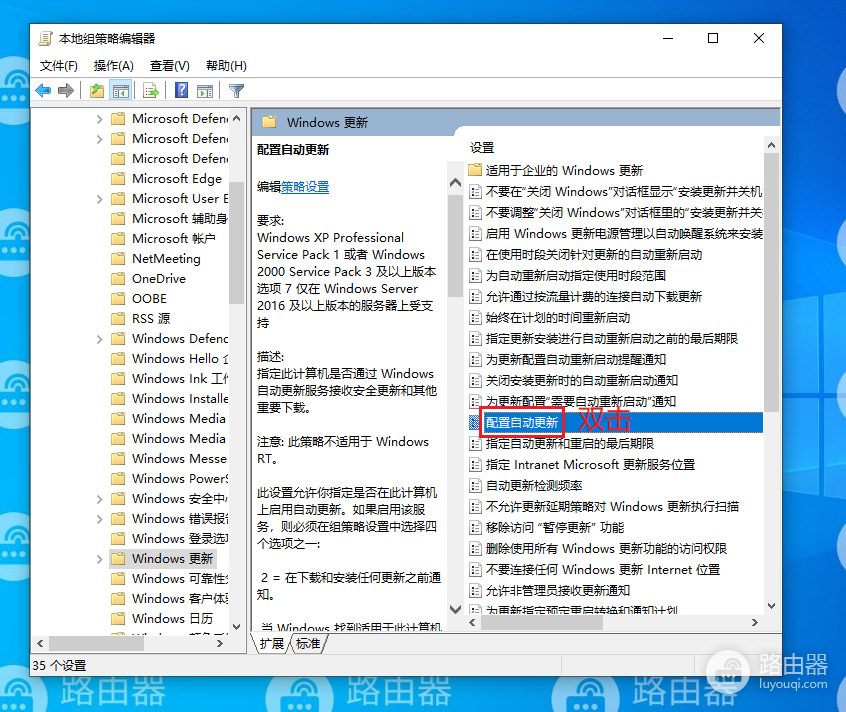Viewport: 846px width, 712px height.
Task: Select Windows 更新 in the tree
Action: click(x=173, y=558)
